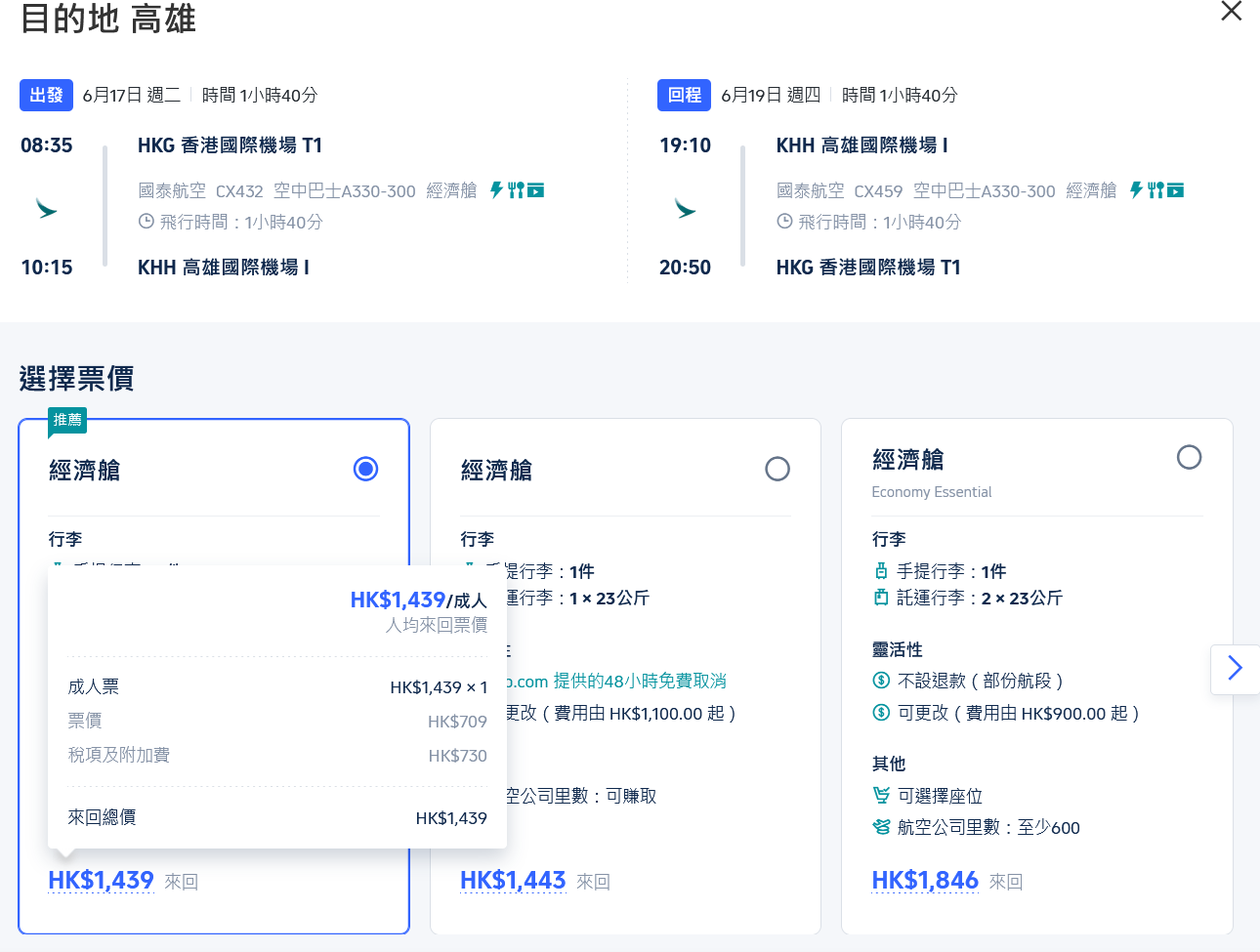Select the Economy Essential fare radio button
Viewport: 1260px width, 952px height.
(x=1189, y=457)
